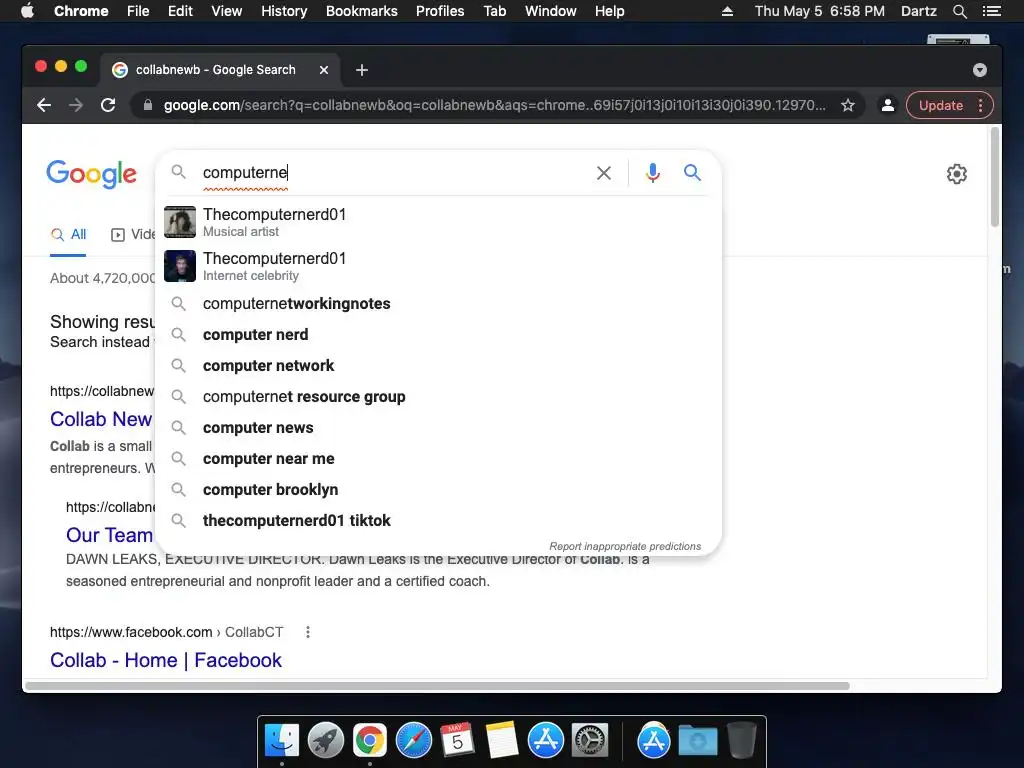Click Report inappropriate predictions link
Image resolution: width=1024 pixels, height=768 pixels.
pos(625,546)
